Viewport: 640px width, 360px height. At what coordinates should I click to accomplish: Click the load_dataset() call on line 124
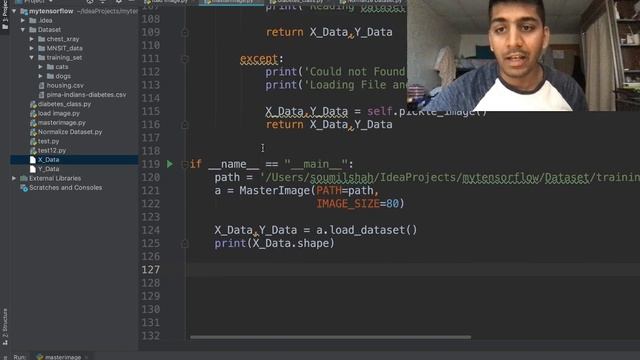(373, 230)
